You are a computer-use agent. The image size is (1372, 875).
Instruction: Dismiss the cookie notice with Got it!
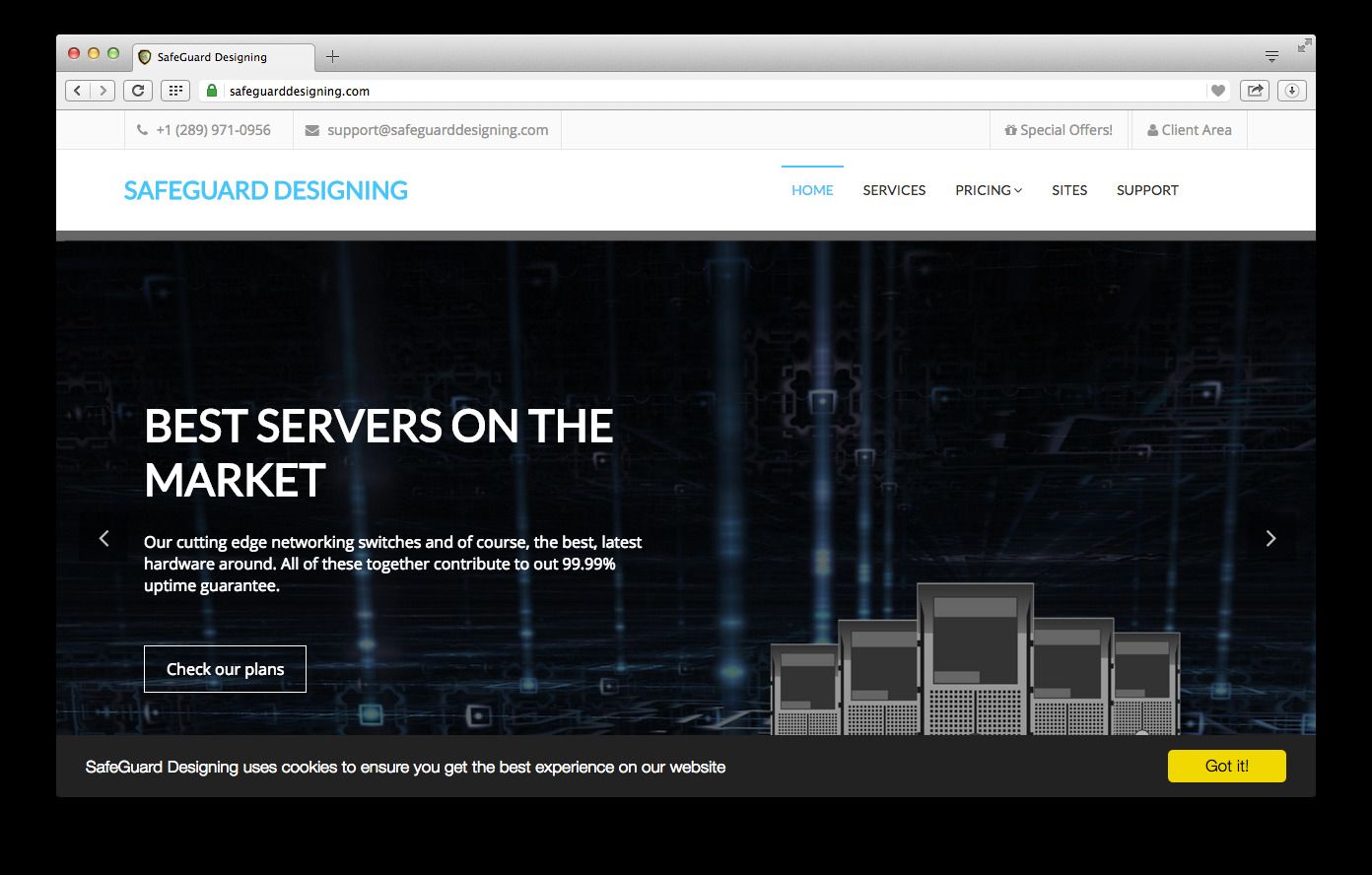coord(1226,766)
